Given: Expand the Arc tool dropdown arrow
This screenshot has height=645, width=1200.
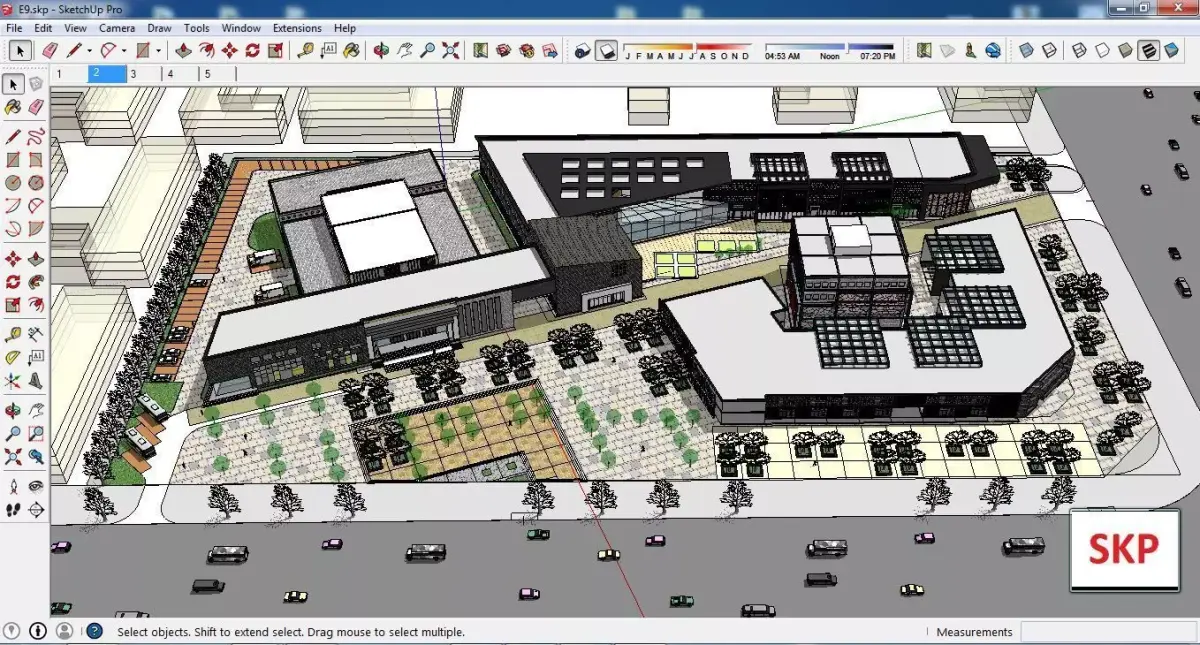Looking at the screenshot, I should coord(123,50).
